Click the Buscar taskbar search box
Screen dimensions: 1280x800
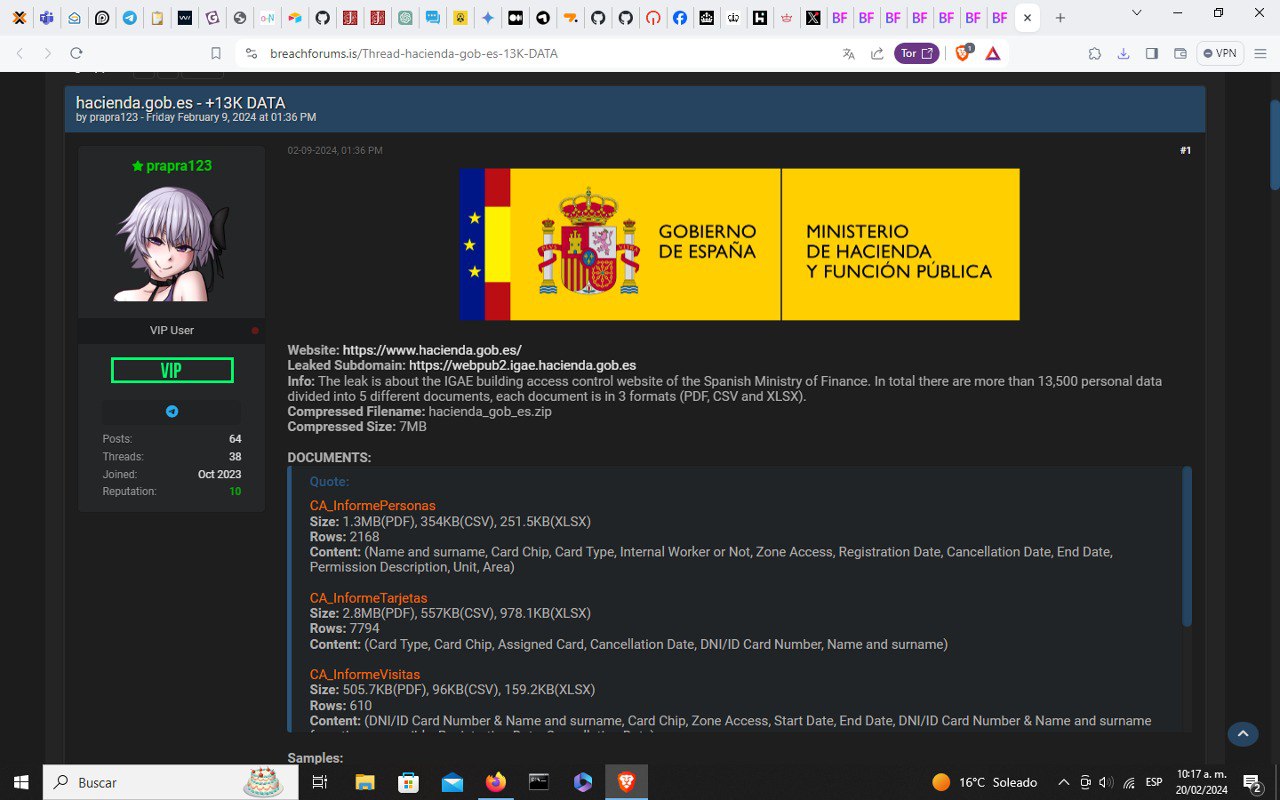(170, 782)
